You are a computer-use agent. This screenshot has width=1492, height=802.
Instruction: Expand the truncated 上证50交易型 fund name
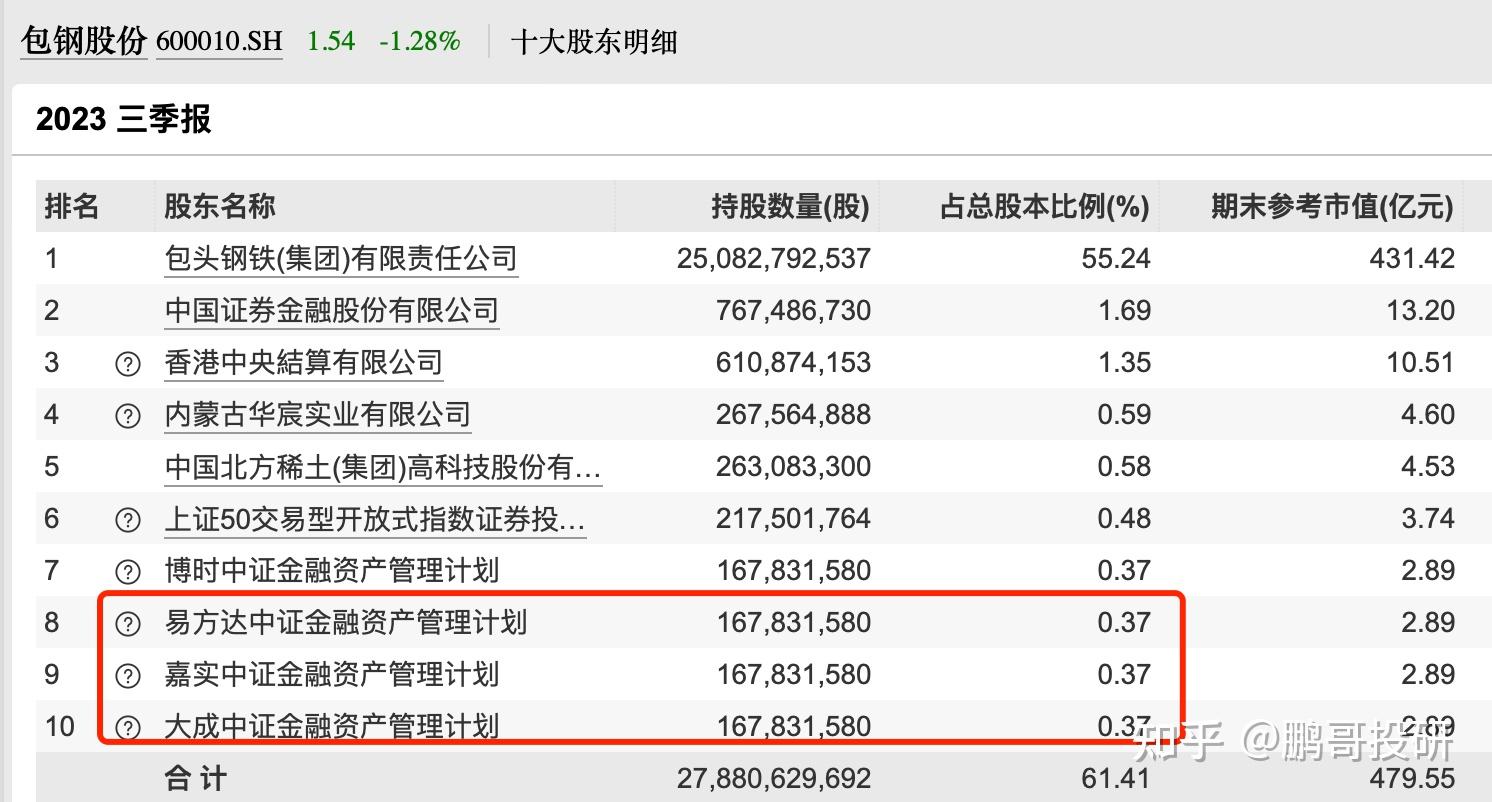(x=376, y=518)
